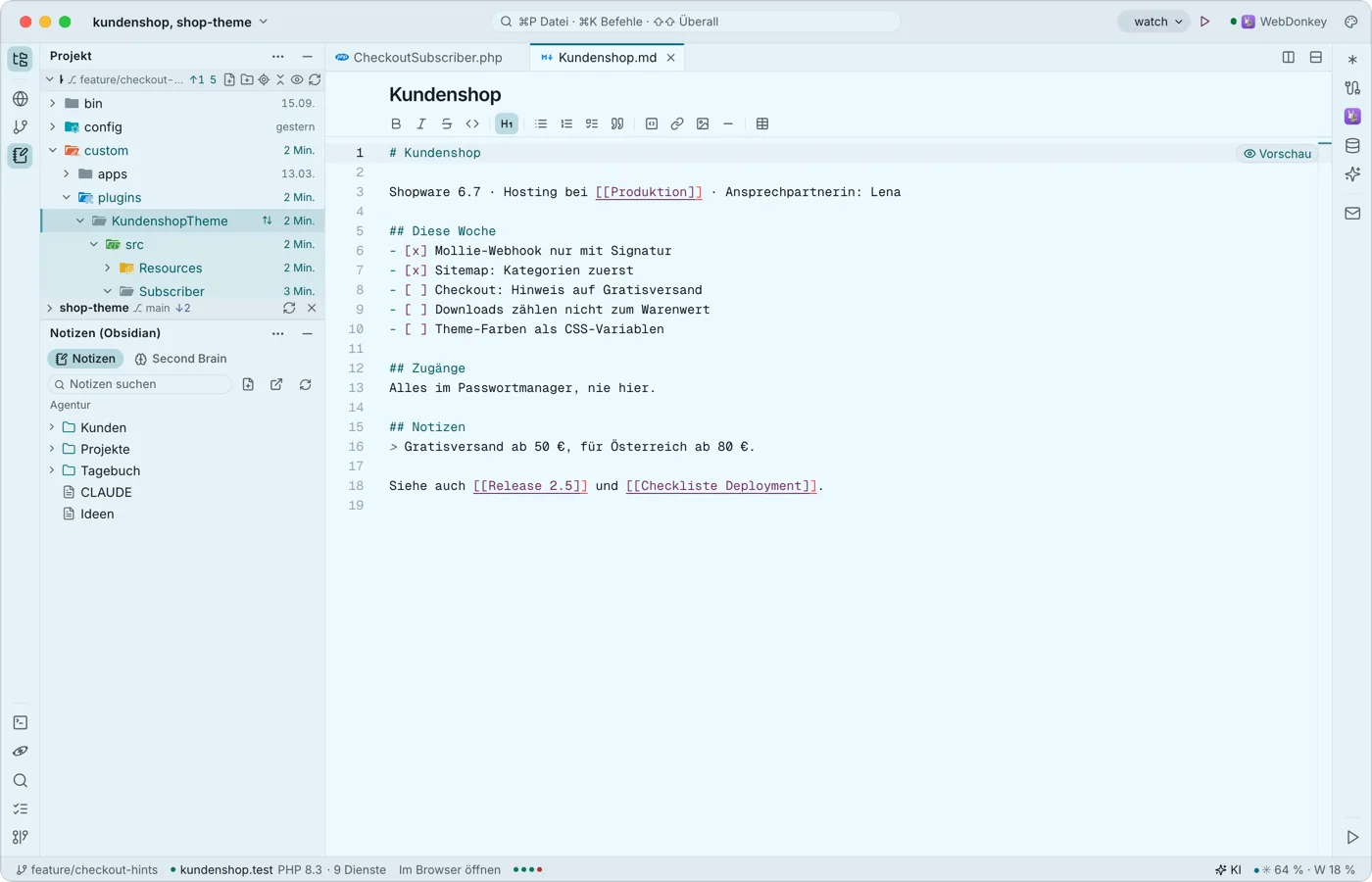Open the [[Release 2.5]] link
This screenshot has width=1372, height=882.
click(x=530, y=486)
